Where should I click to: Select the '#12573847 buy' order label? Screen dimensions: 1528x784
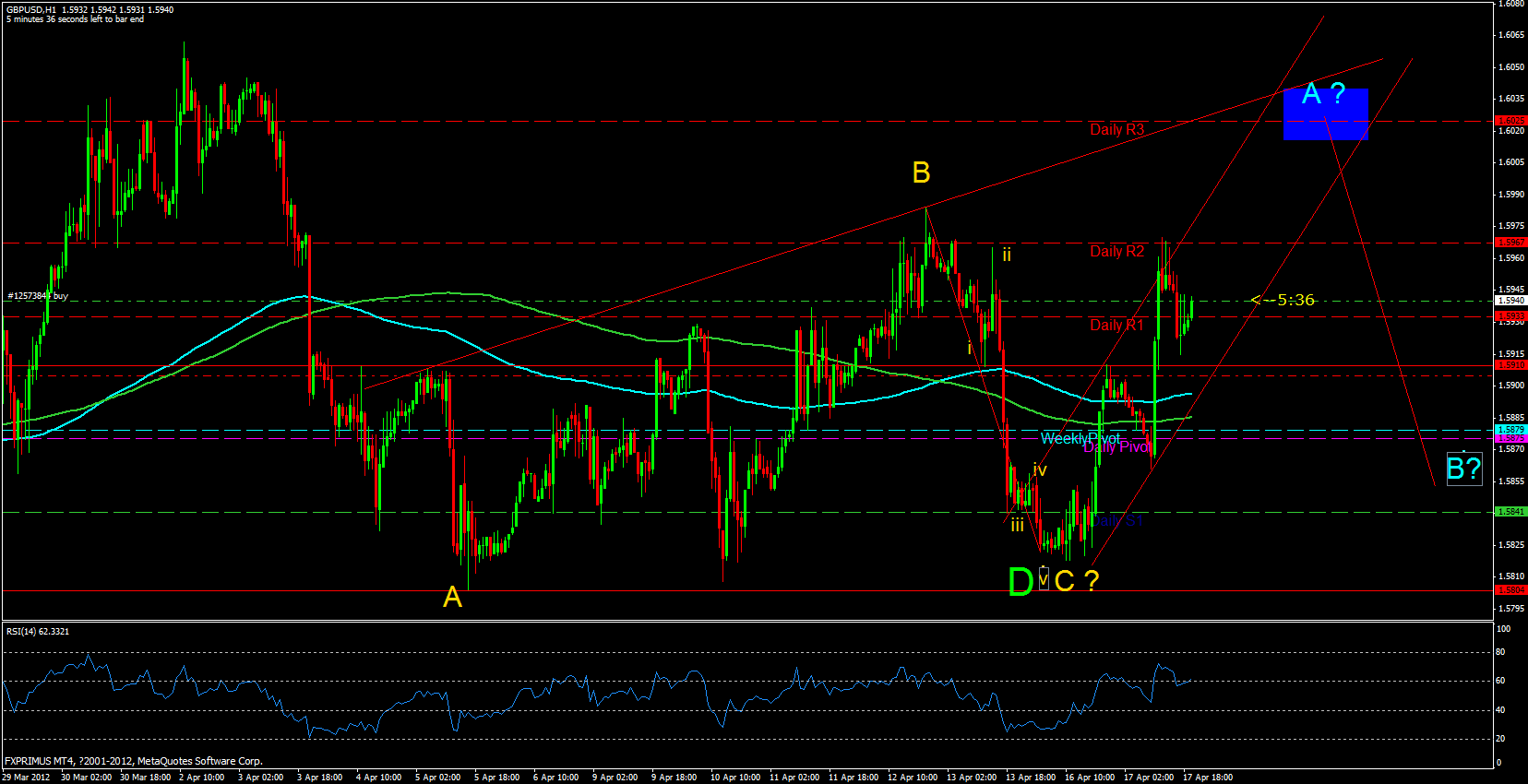pos(38,296)
